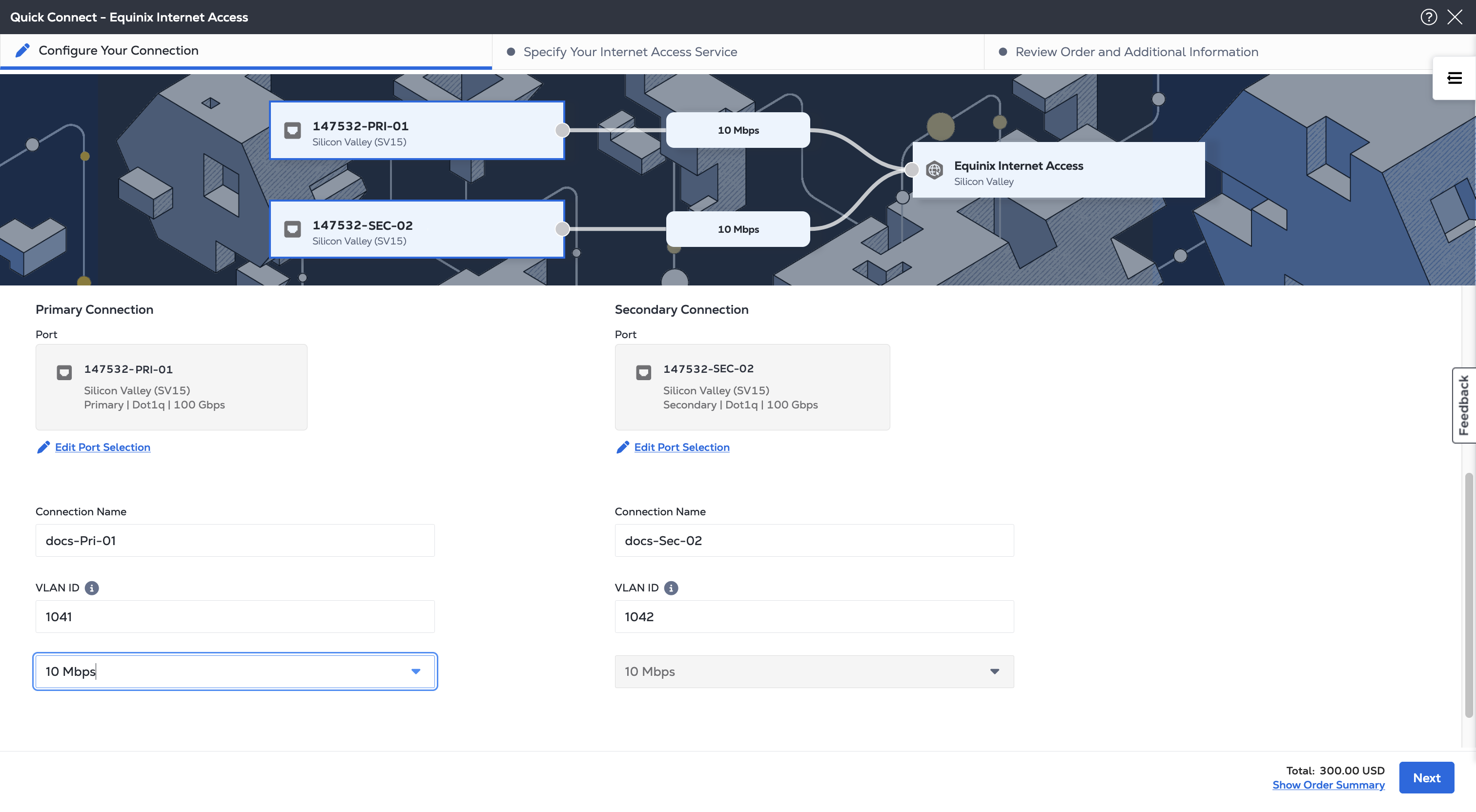Open the Show Order Summary link
This screenshot has width=1476, height=812.
[x=1328, y=785]
